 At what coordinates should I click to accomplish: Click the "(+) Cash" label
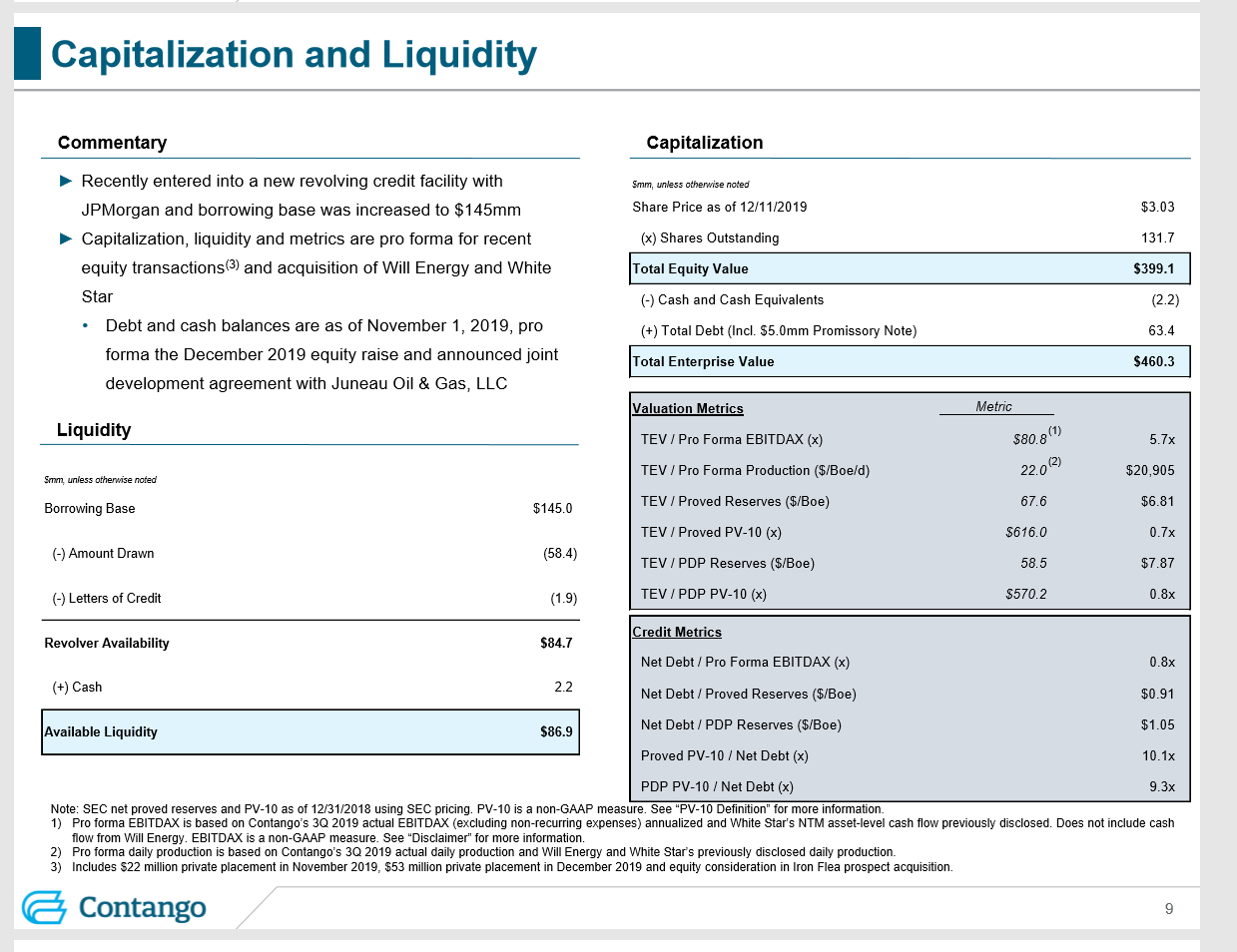[x=77, y=687]
